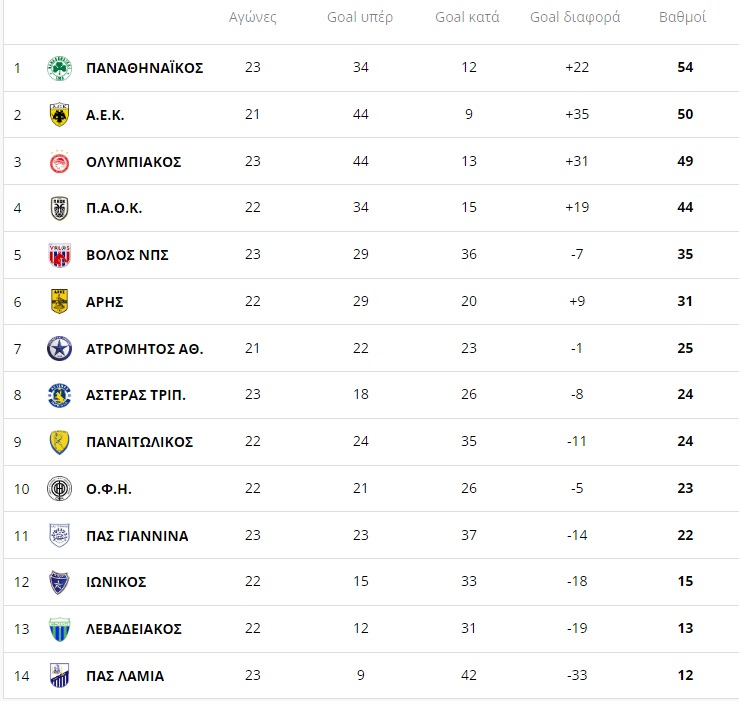Click the Atromitos blue star crest

pyautogui.click(x=59, y=349)
